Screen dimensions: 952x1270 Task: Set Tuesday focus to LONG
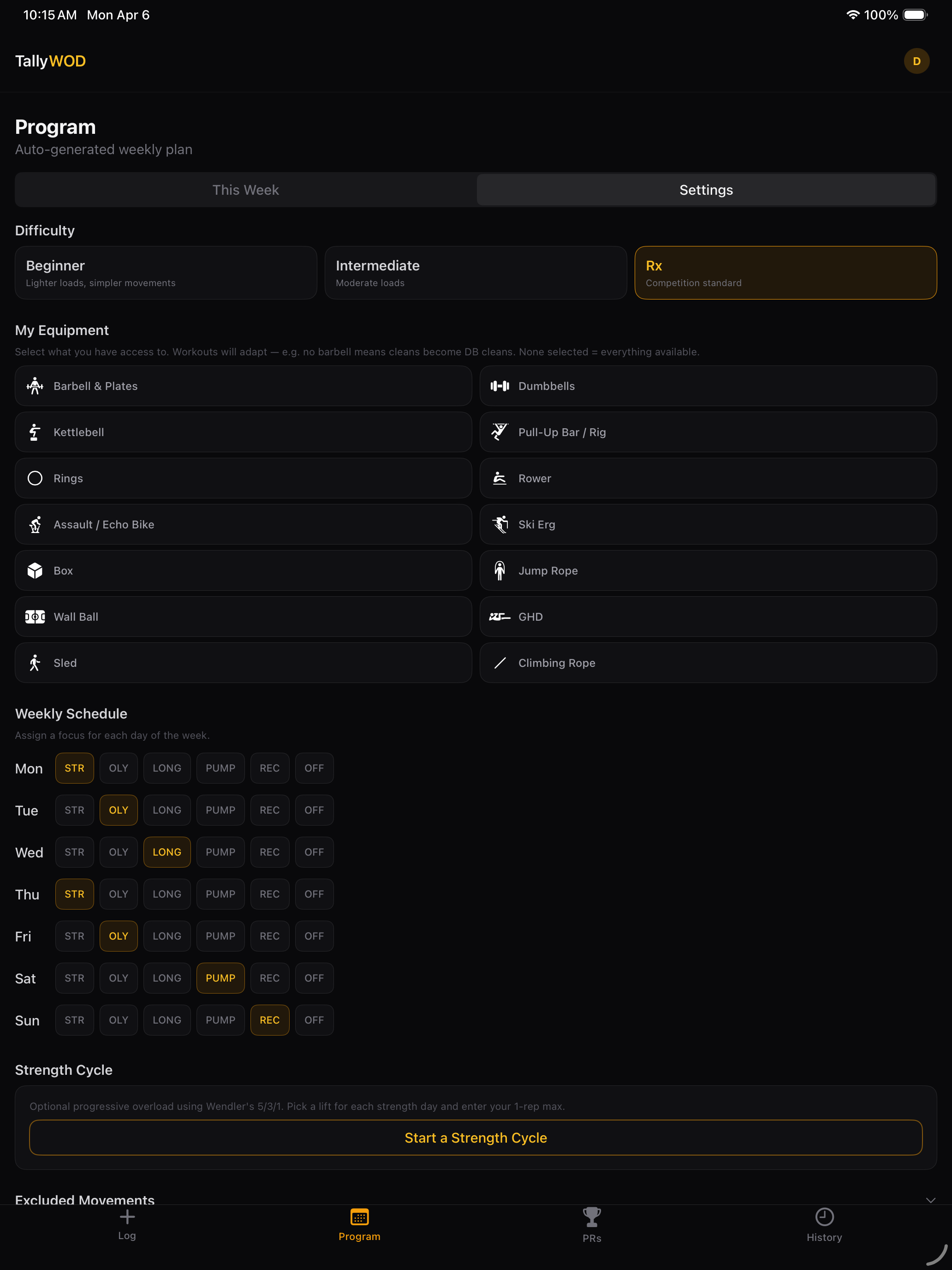[167, 810]
